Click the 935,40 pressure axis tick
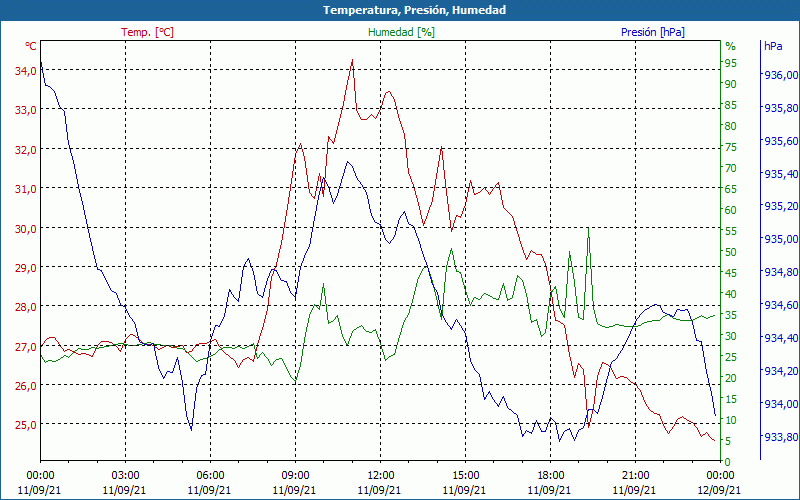The height and width of the screenshot is (500, 800). pos(780,174)
